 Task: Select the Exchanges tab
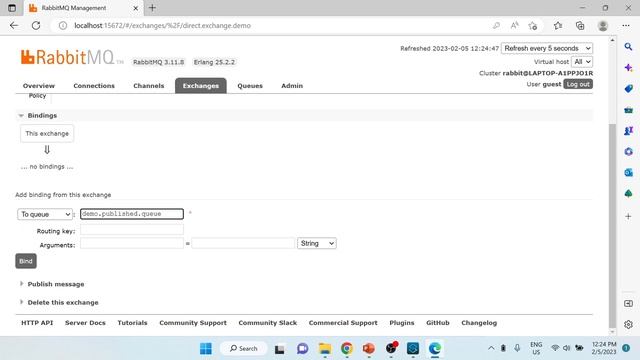(201, 86)
